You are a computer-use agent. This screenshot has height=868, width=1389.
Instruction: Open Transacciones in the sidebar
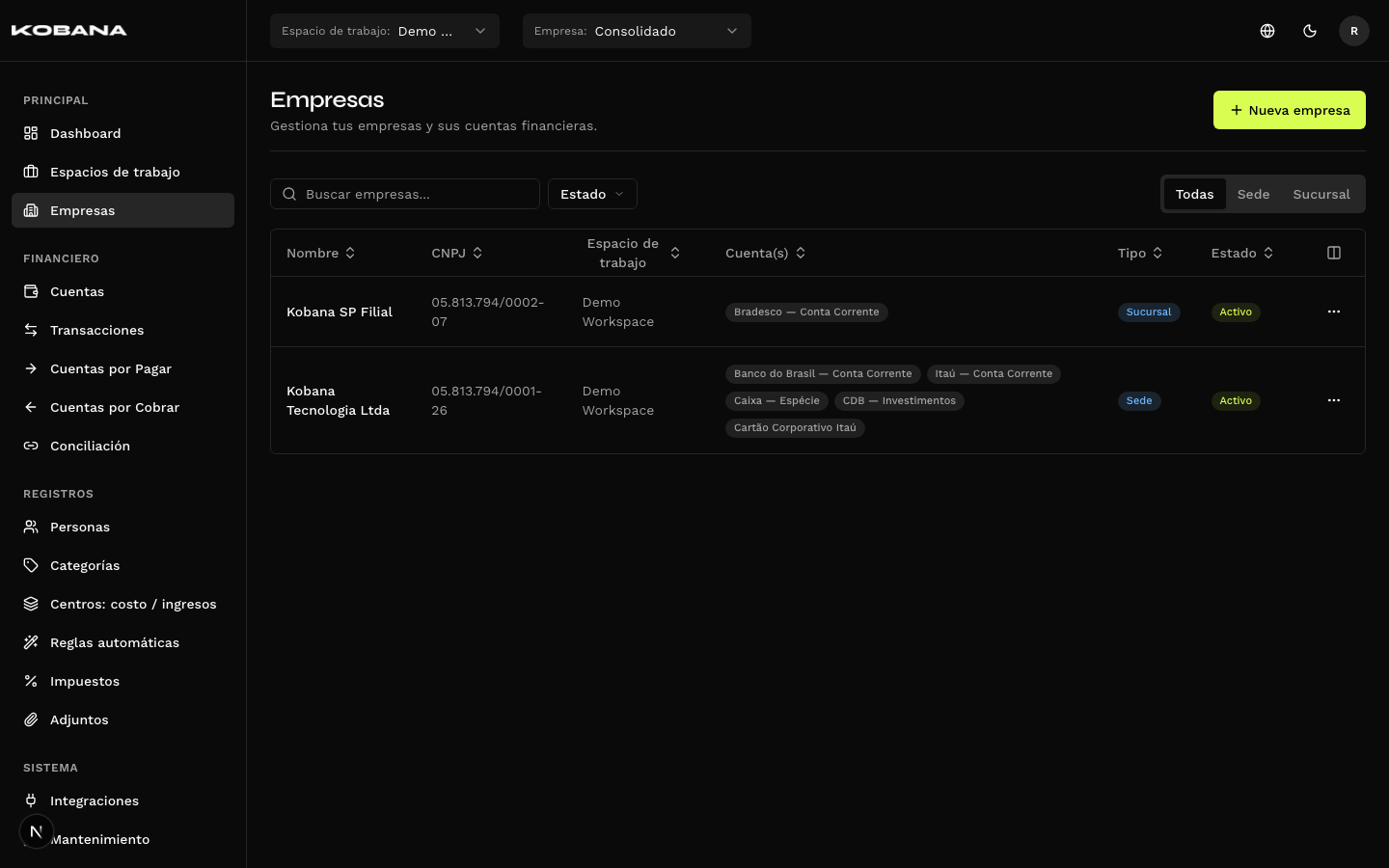(123, 330)
